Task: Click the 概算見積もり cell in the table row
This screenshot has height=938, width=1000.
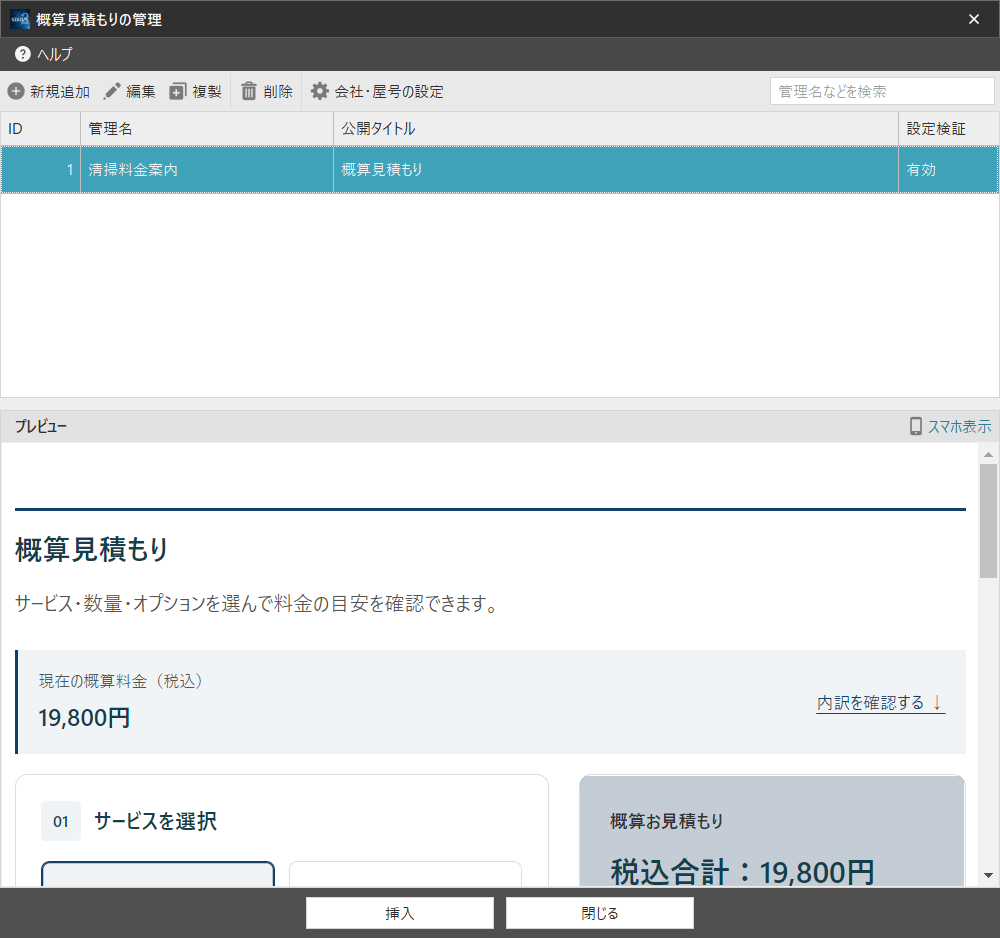Action: [615, 170]
